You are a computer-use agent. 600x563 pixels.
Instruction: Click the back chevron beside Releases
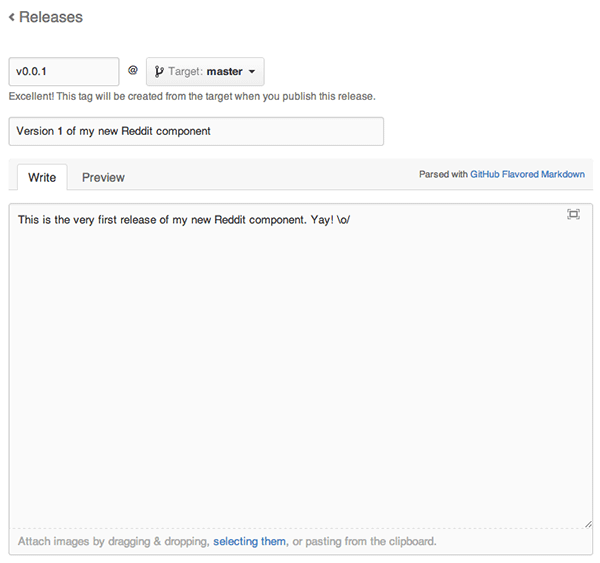click(12, 17)
